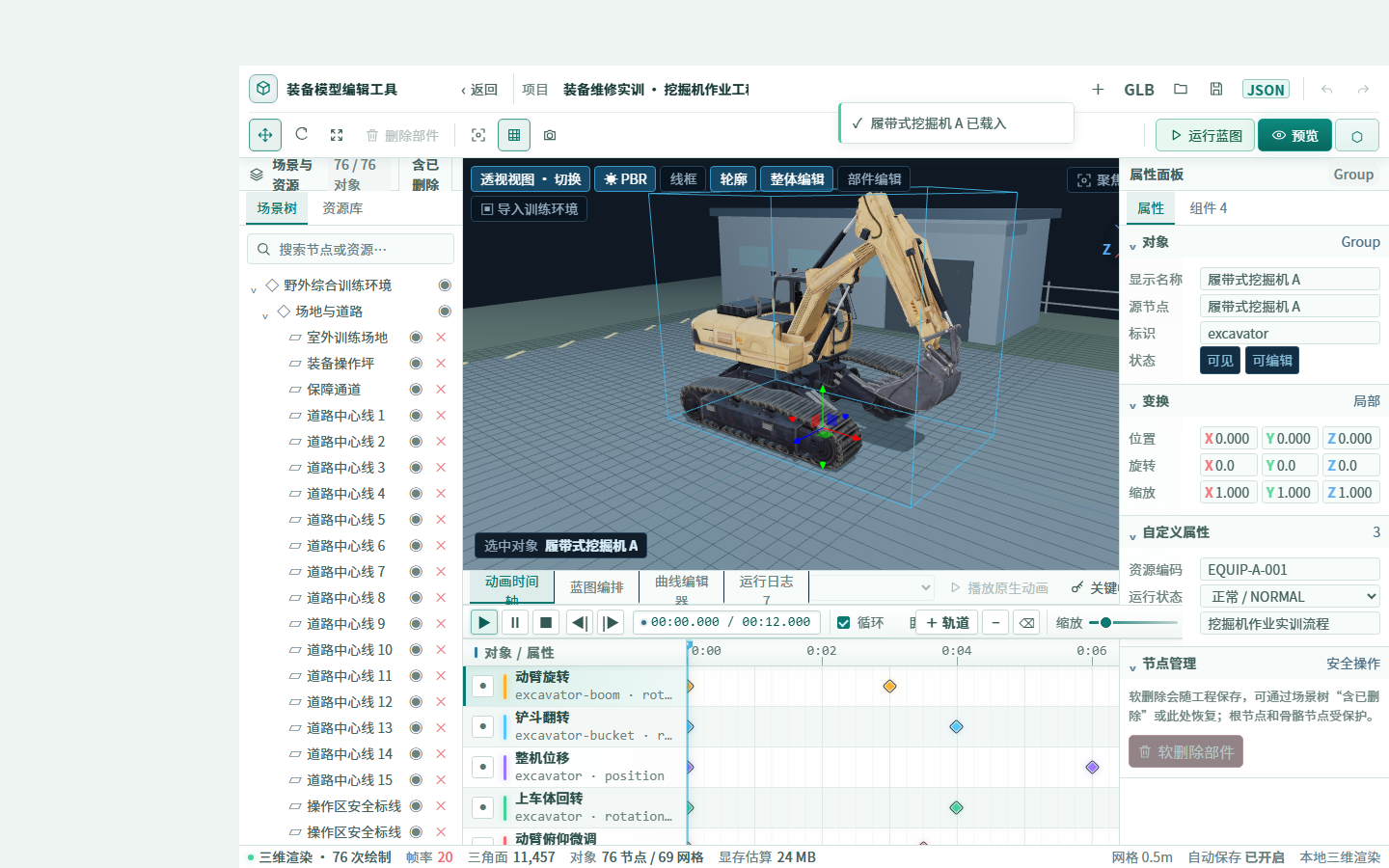The width and height of the screenshot is (1389, 868).
Task: Click the focus selection icon in toolbar
Action: [478, 135]
